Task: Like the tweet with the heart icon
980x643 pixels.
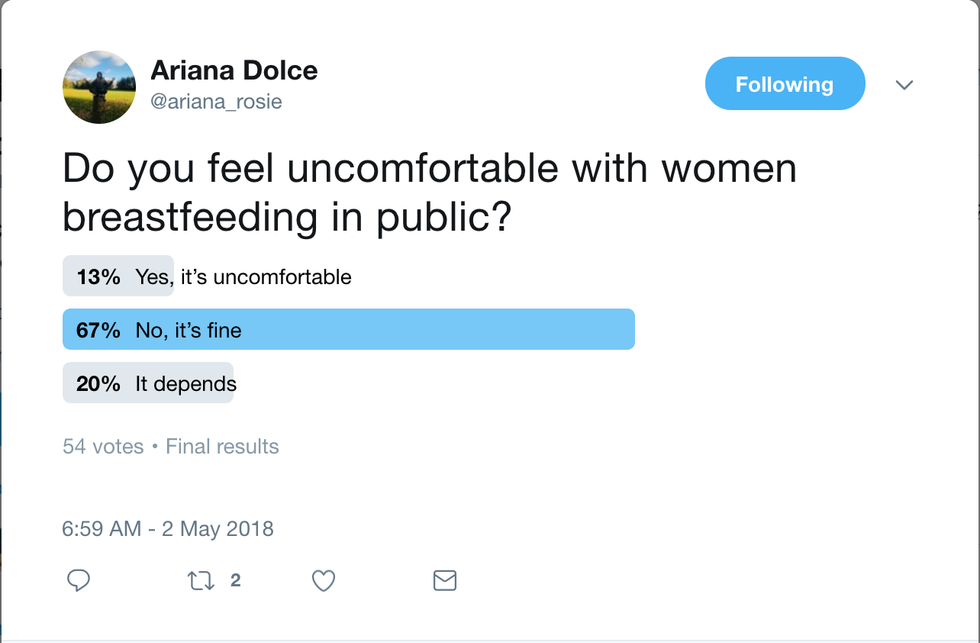Action: [x=323, y=580]
